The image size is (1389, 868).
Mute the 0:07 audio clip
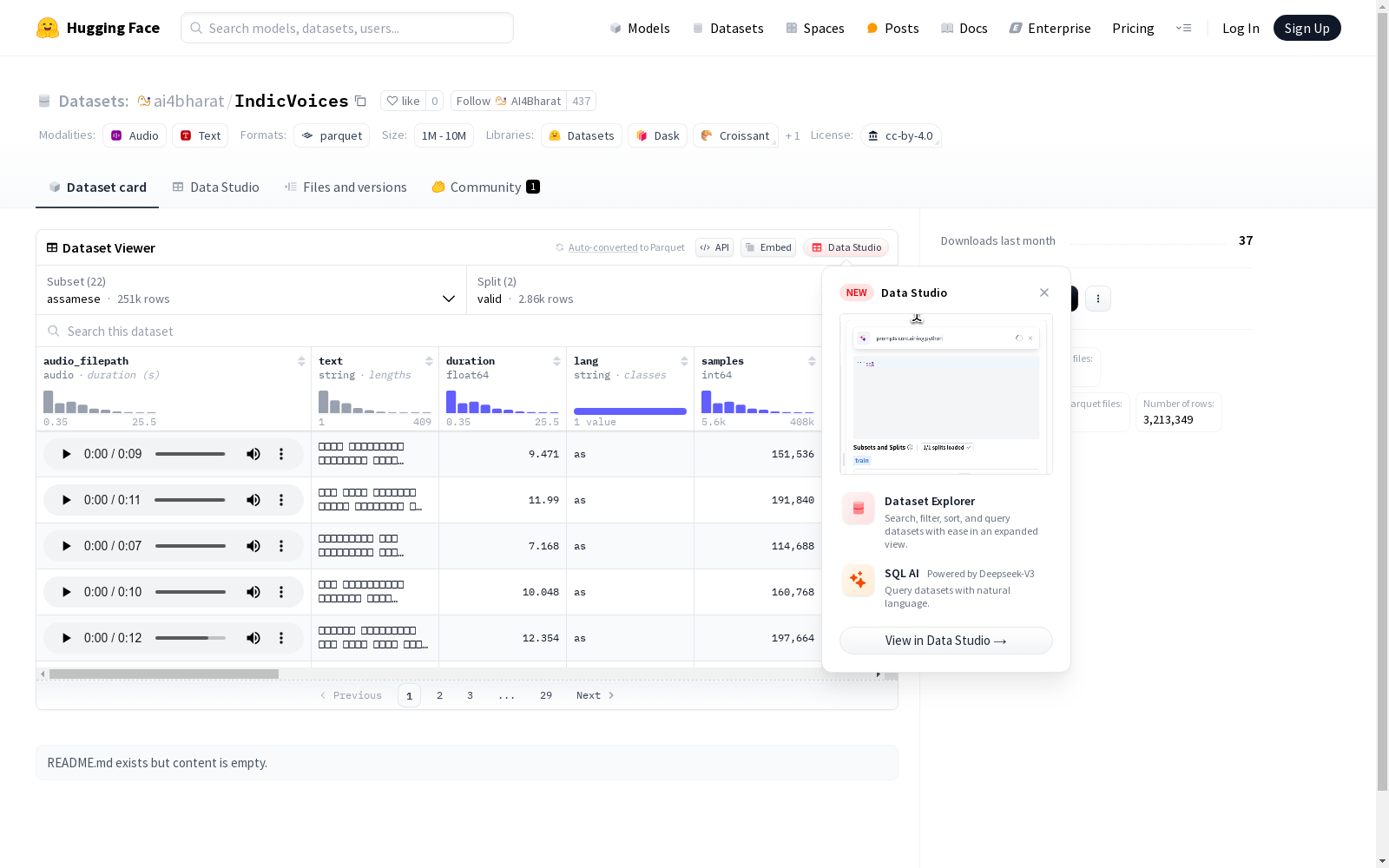(x=253, y=546)
